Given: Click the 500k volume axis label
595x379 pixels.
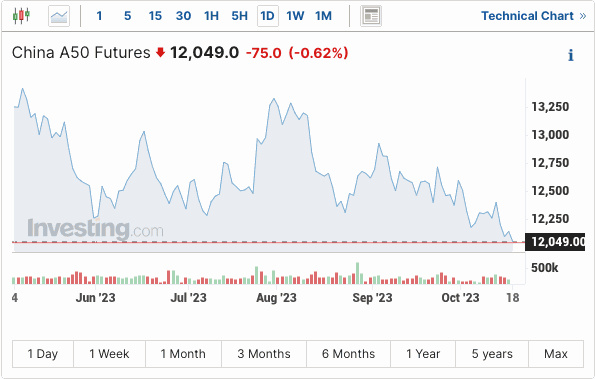Looking at the screenshot, I should pyautogui.click(x=545, y=268).
